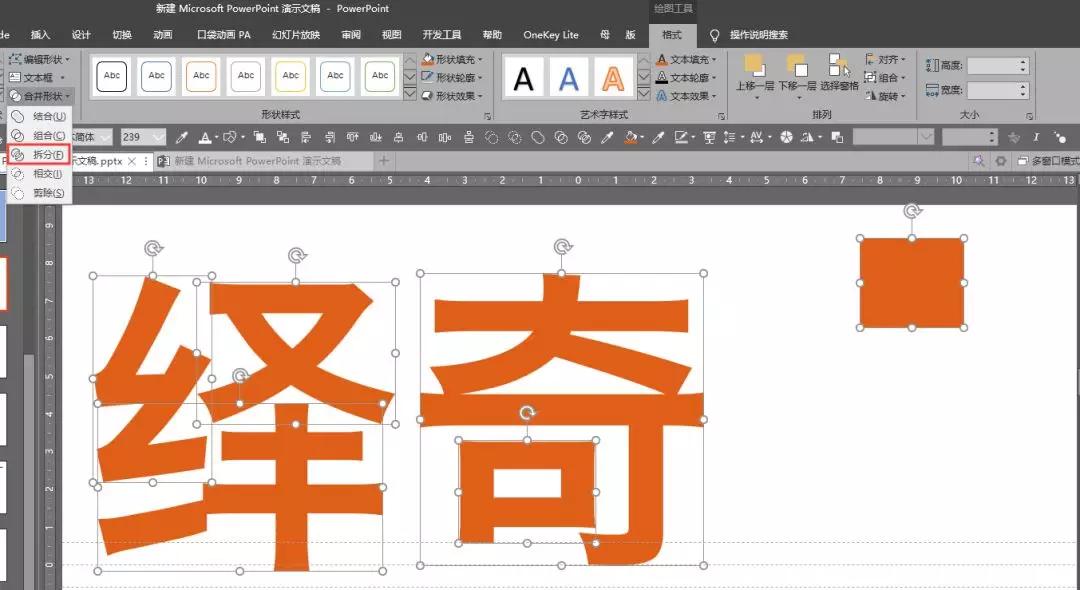Screen dimensions: 1080x590
Task: Open the 选择窗格 selection pane
Action: 839,74
